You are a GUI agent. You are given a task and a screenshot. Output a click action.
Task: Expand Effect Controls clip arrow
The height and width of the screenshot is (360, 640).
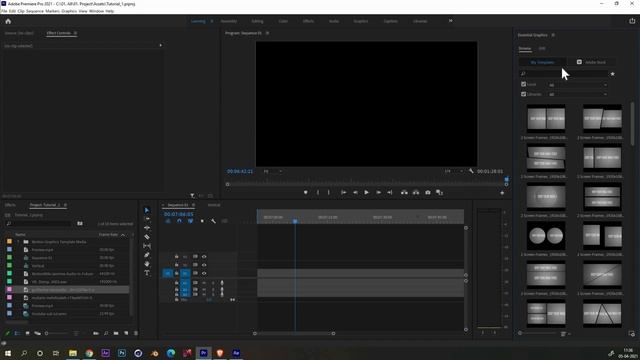pos(160,45)
